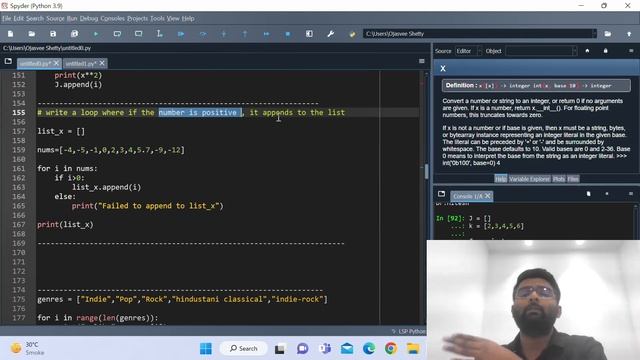
Task: Open the Run menu
Action: tap(72, 18)
